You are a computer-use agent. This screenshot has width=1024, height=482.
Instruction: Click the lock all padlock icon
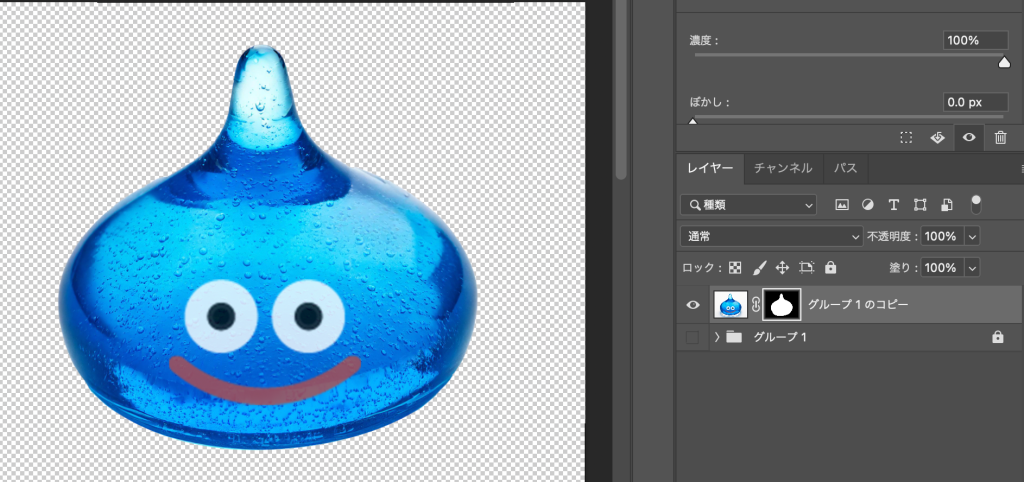point(830,268)
